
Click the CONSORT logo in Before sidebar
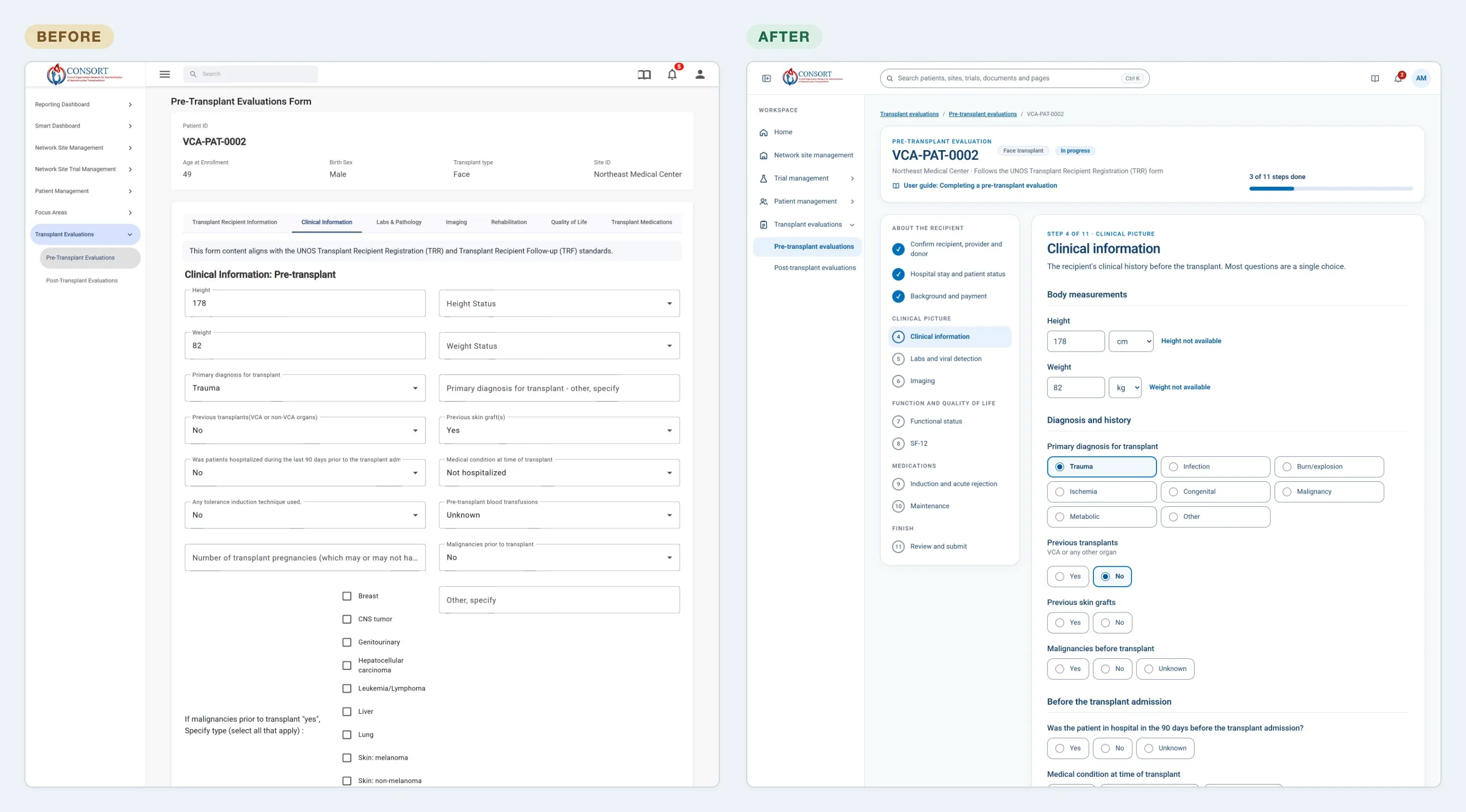tap(84, 74)
